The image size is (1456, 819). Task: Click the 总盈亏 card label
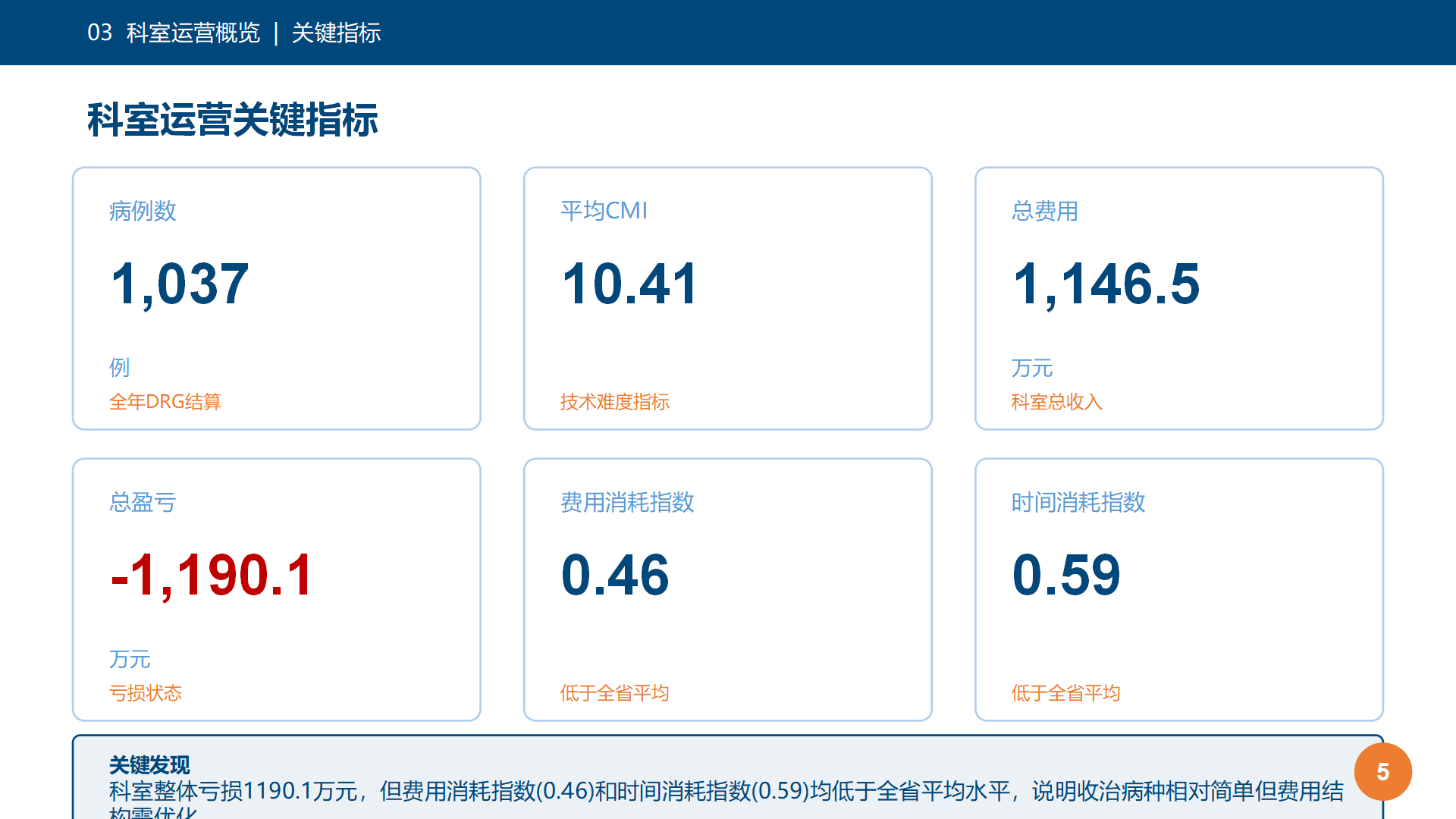click(x=143, y=502)
